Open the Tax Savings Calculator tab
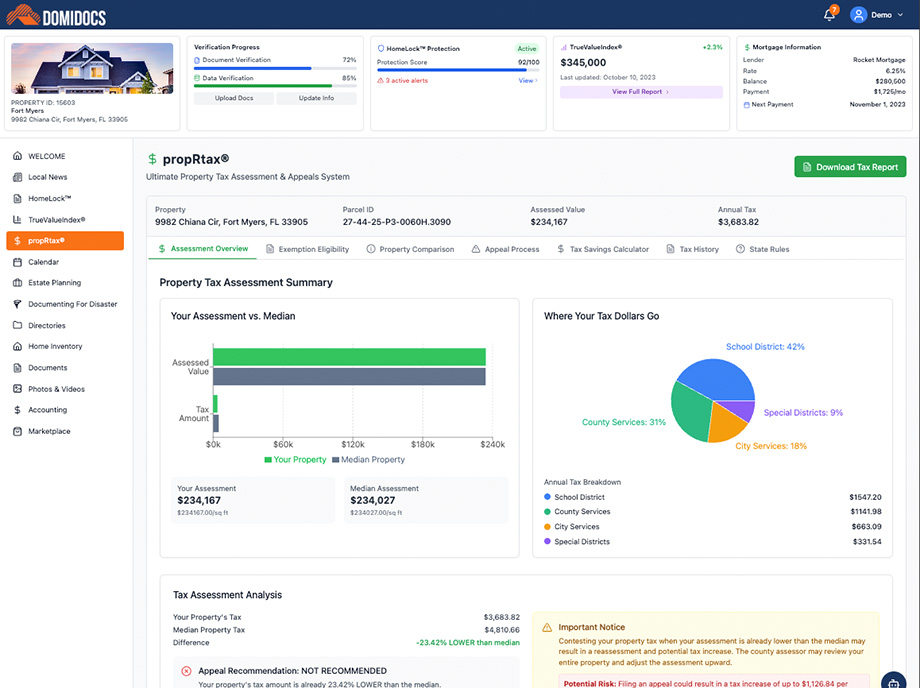 point(603,249)
